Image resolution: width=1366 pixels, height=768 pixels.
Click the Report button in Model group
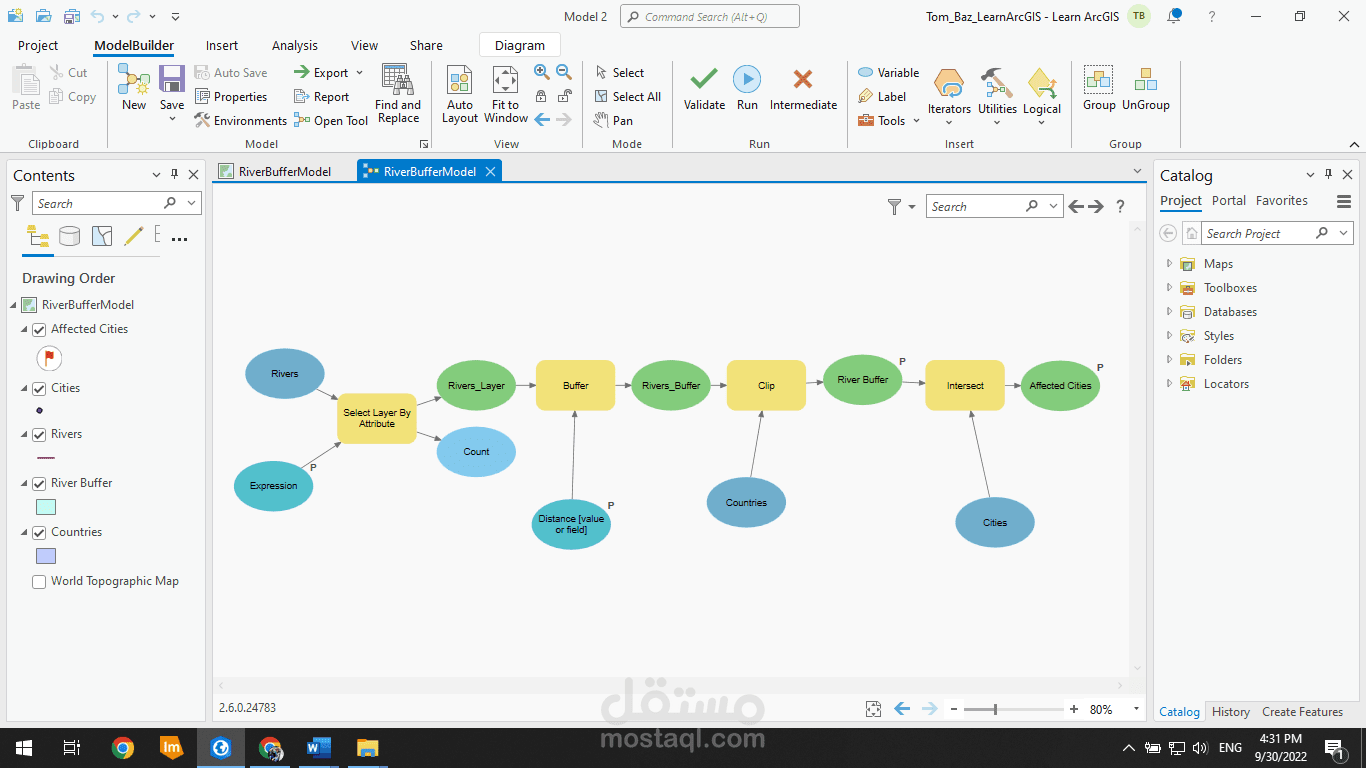pyautogui.click(x=322, y=97)
